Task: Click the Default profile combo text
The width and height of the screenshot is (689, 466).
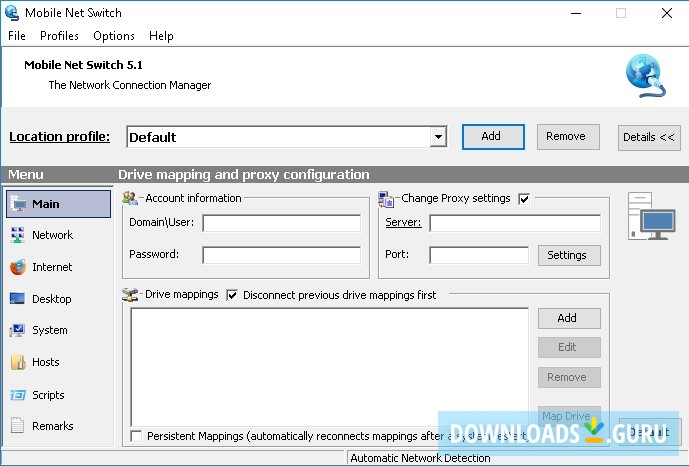Action: [152, 137]
